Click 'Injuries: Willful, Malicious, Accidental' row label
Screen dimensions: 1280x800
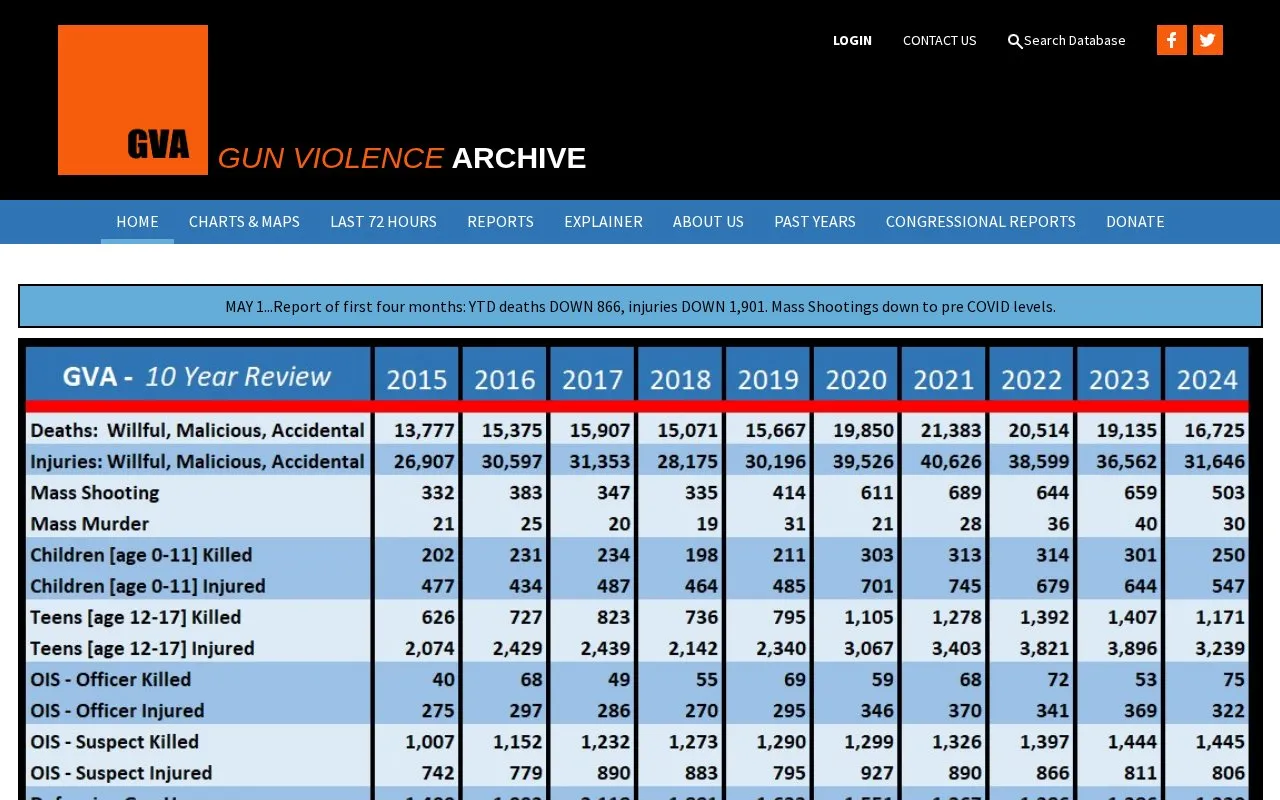click(x=197, y=461)
